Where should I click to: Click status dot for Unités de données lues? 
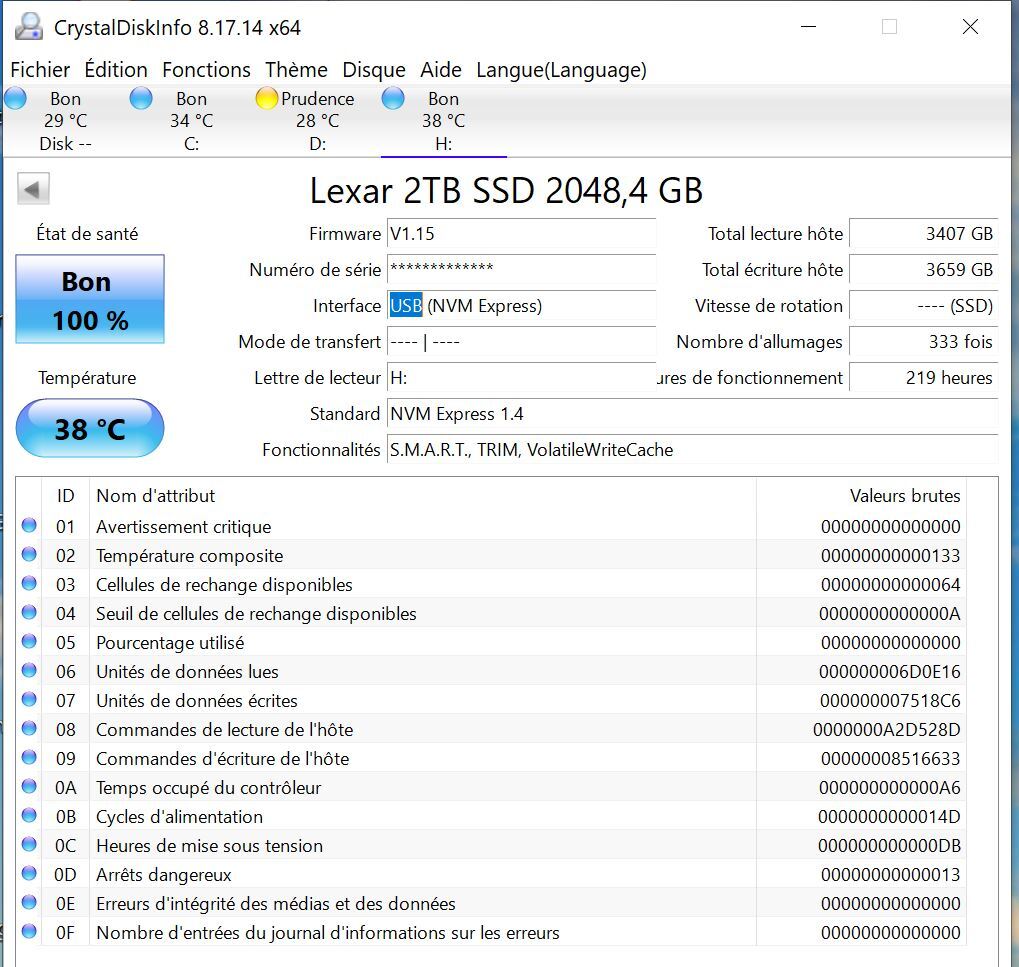(x=29, y=670)
